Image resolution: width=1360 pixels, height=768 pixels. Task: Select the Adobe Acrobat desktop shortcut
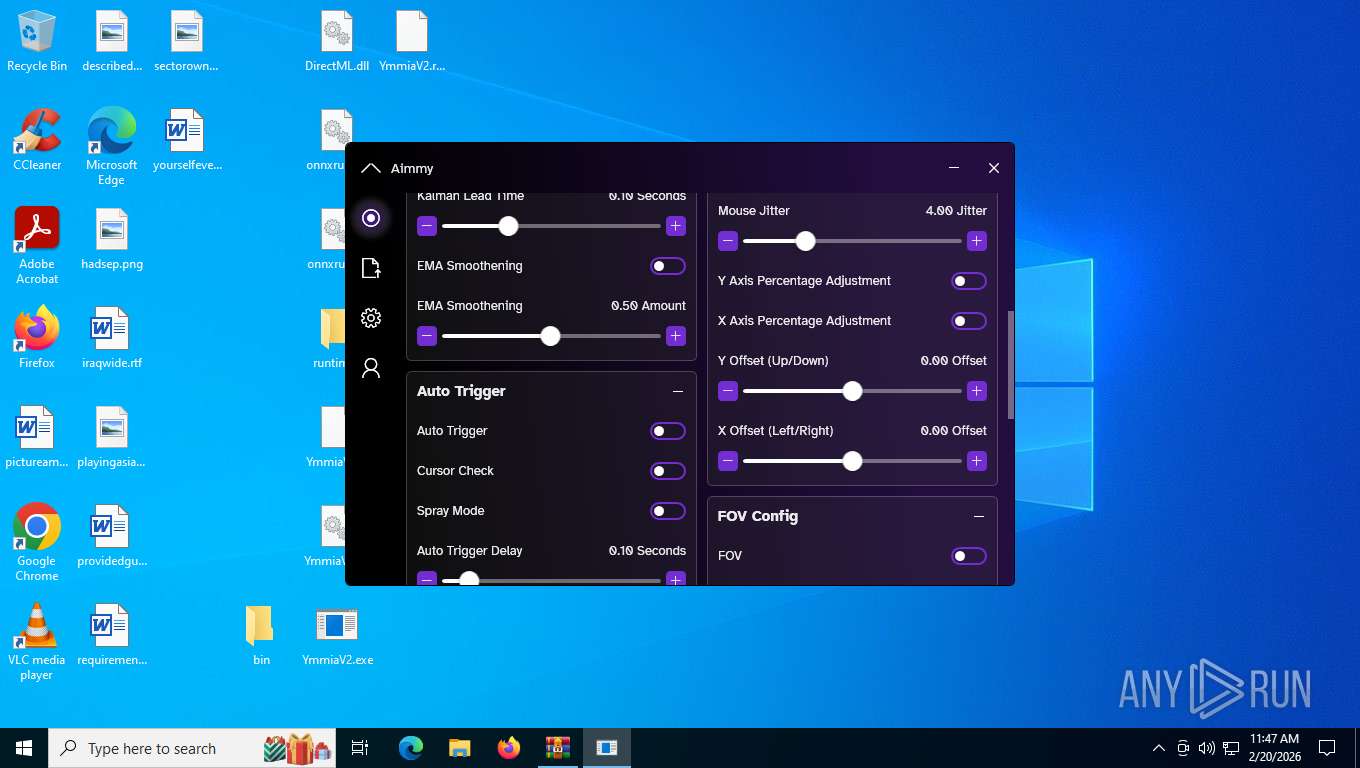(37, 246)
